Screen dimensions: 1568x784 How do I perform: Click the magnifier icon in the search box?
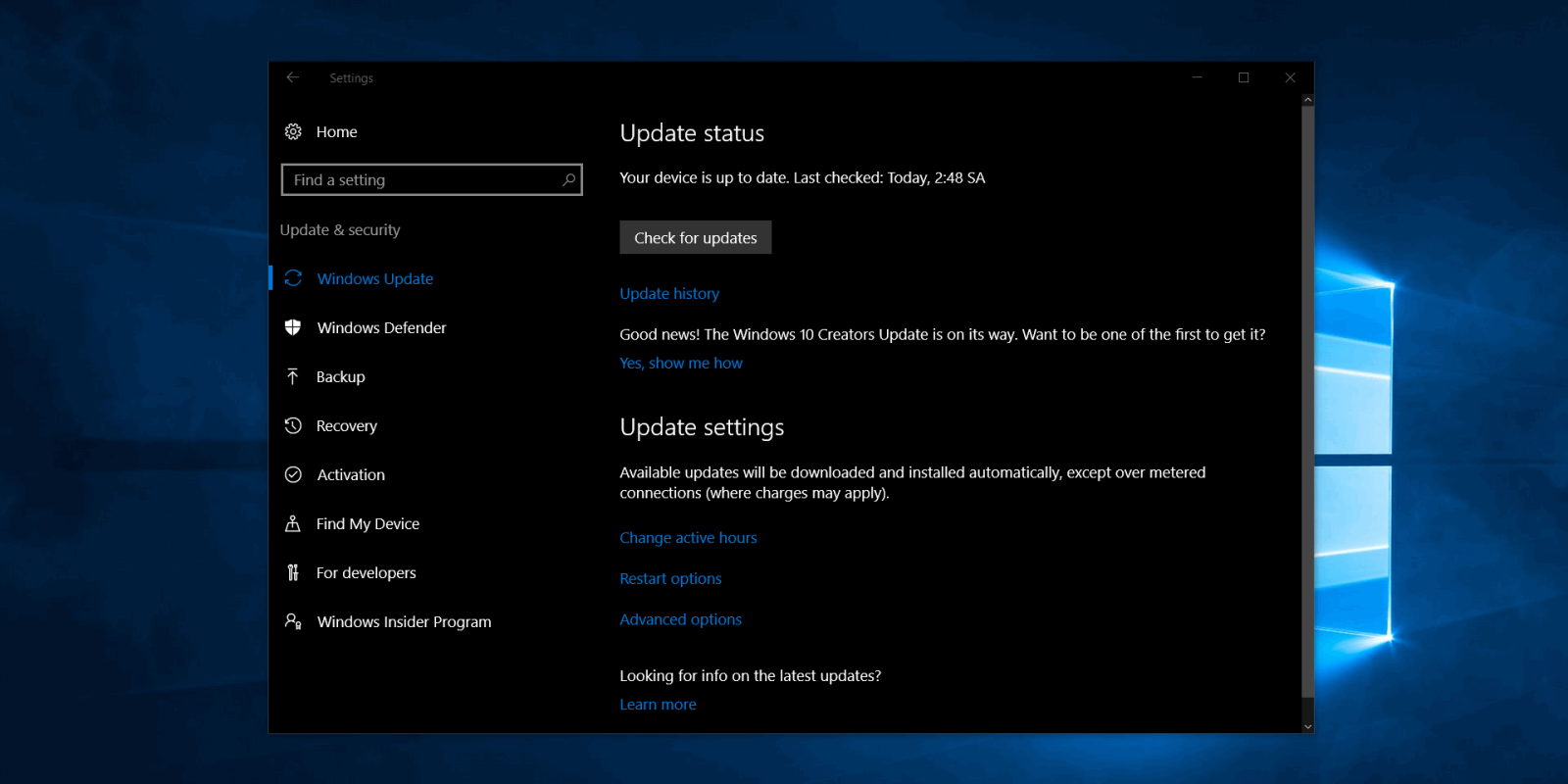[x=568, y=179]
